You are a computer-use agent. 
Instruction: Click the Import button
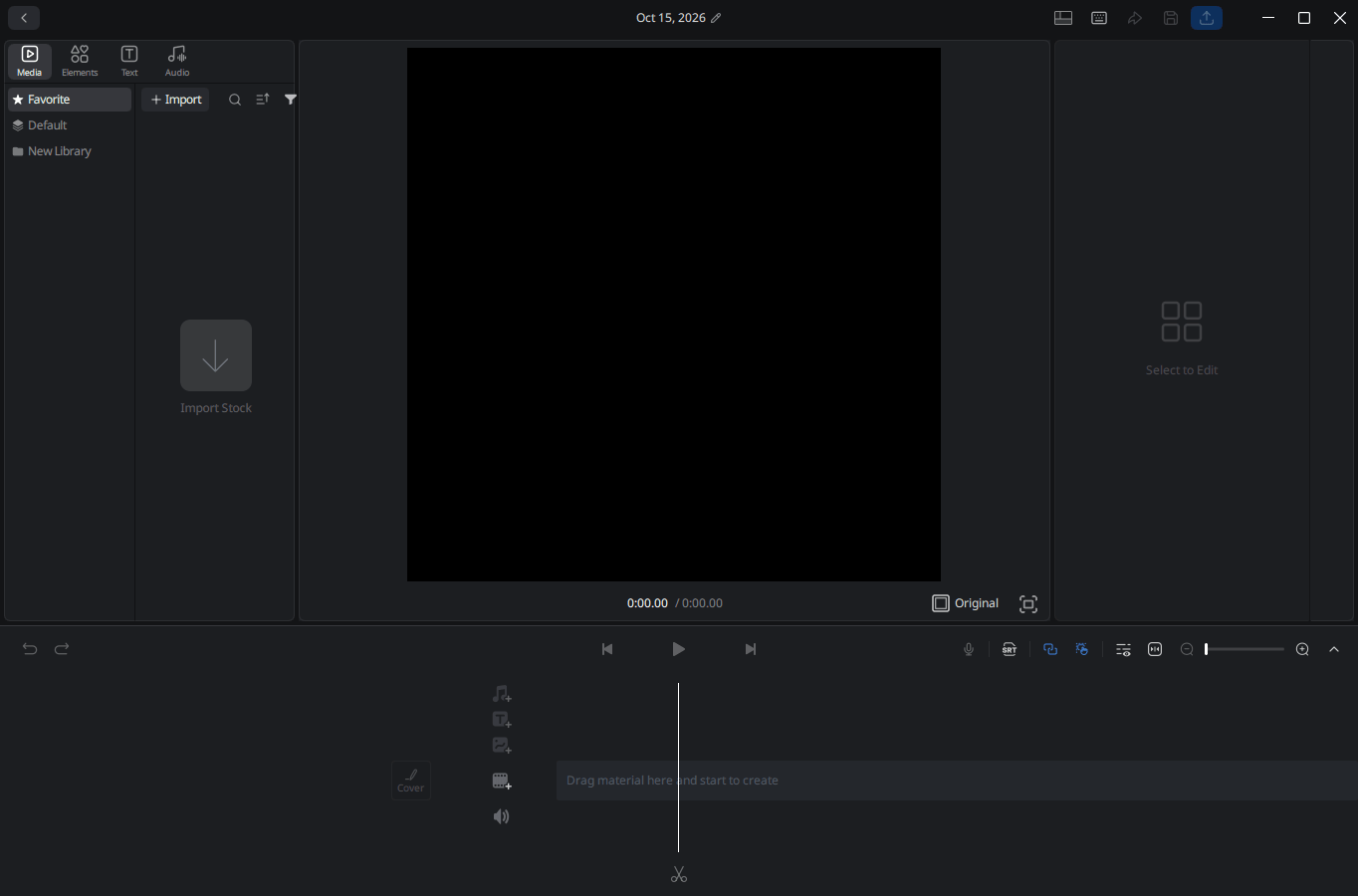point(176,100)
